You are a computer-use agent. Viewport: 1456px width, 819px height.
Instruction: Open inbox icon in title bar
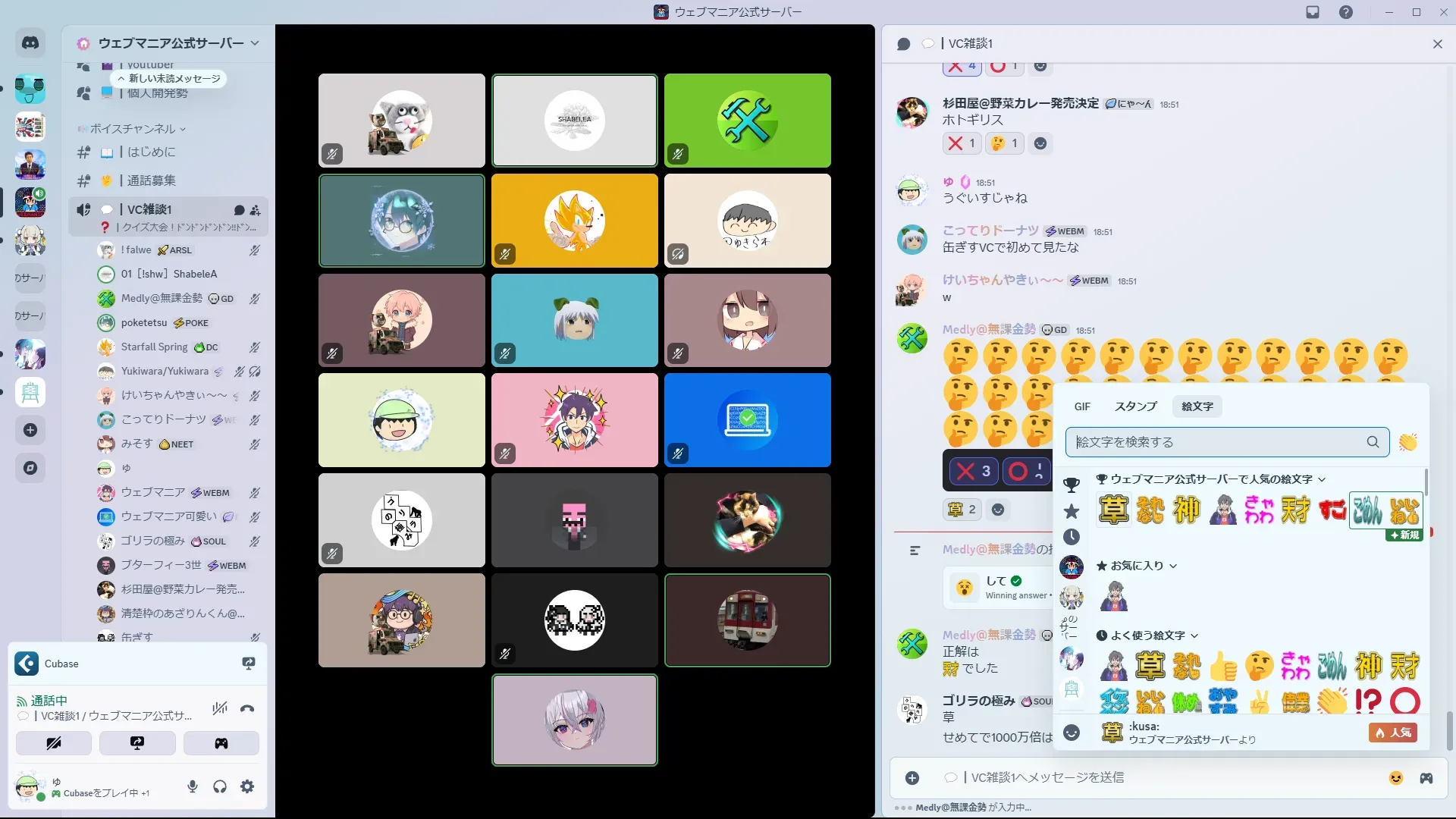1313,12
